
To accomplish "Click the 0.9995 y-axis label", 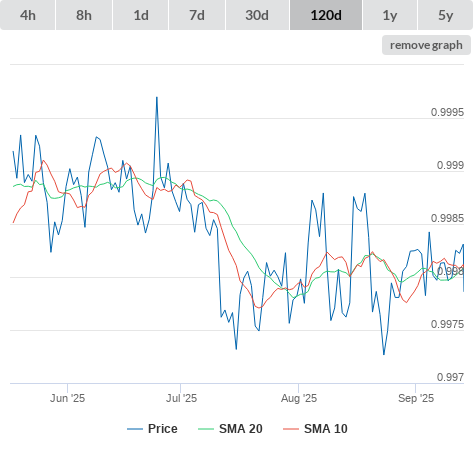I will (x=447, y=112).
